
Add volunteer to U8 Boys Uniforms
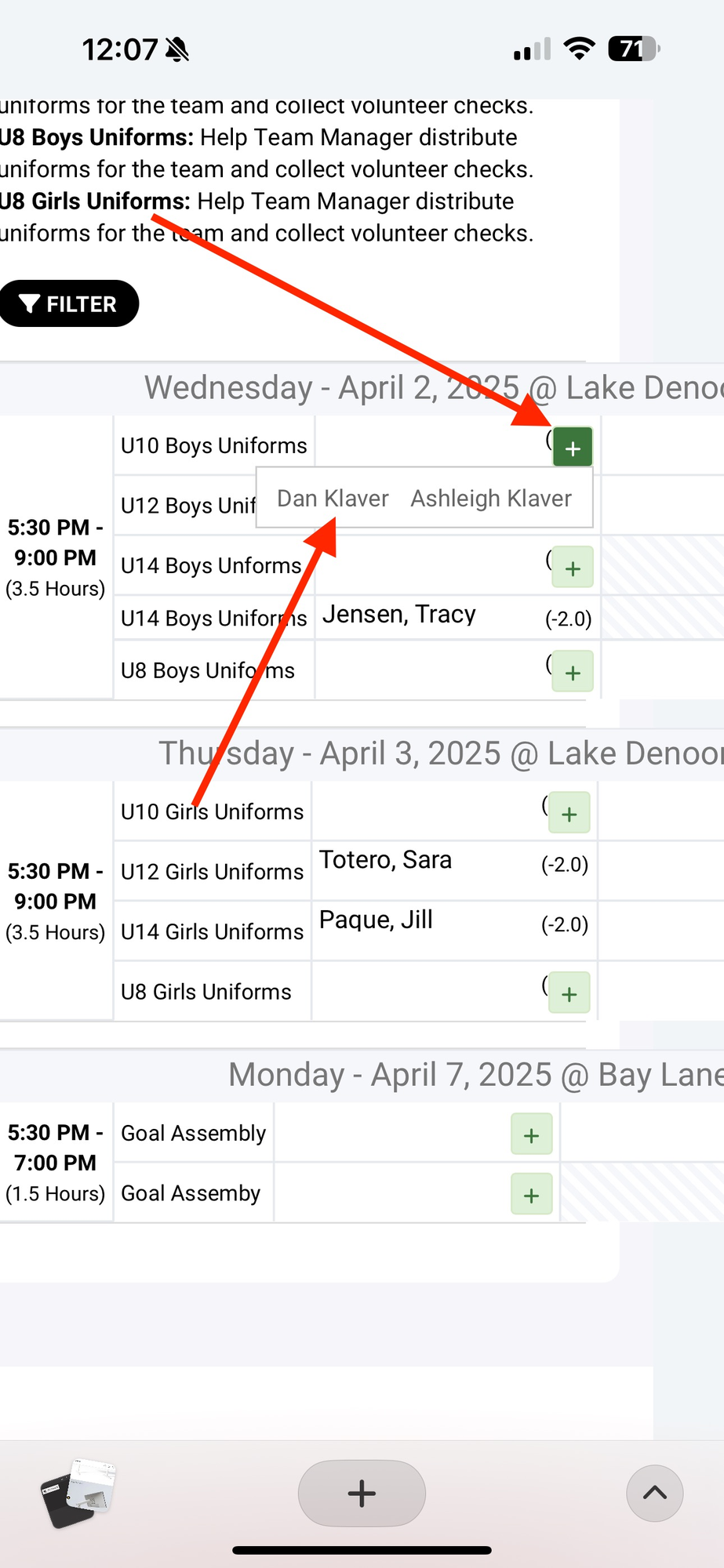tap(573, 672)
